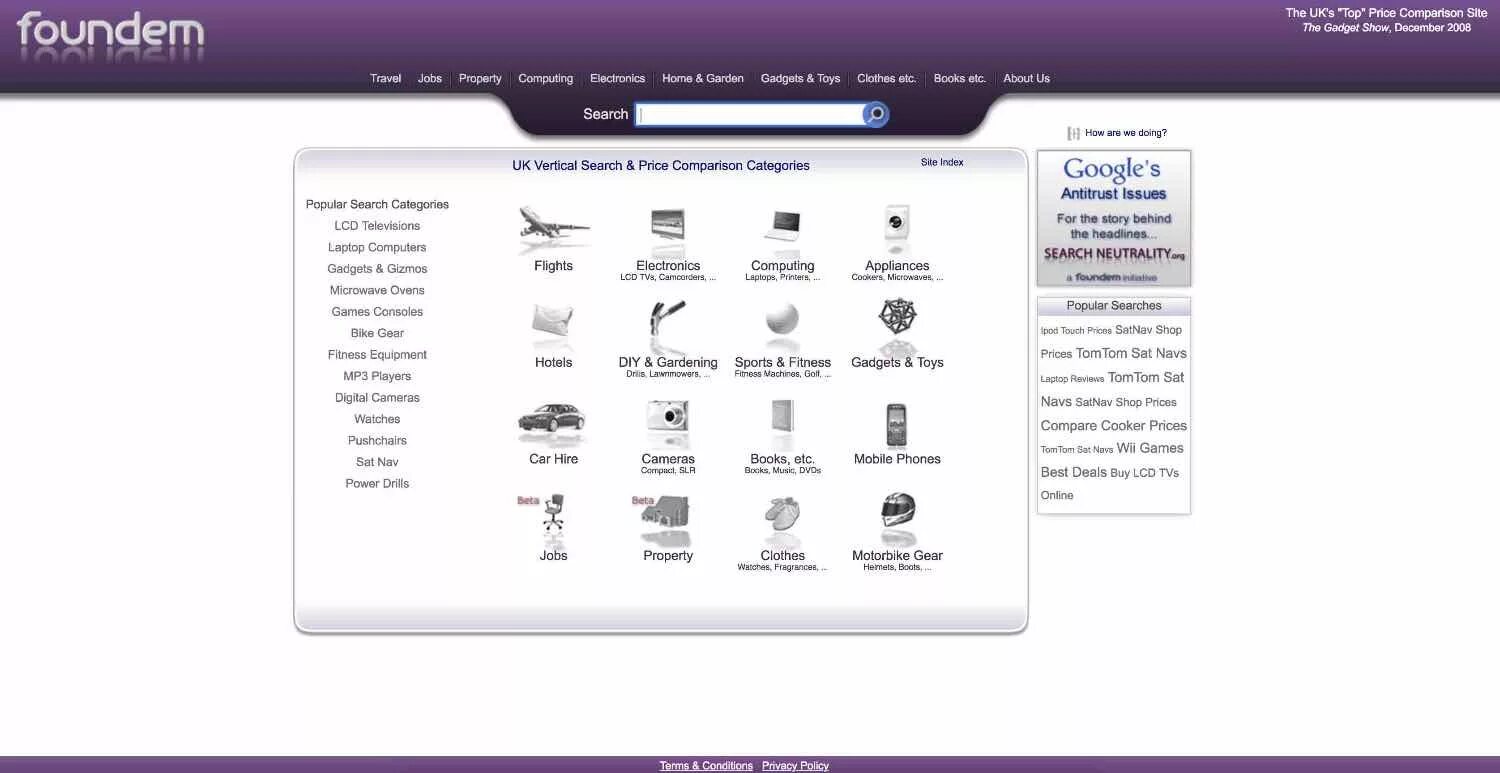This screenshot has height=773, width=1500.
Task: Open Jobs in the top navigation
Action: (x=430, y=79)
